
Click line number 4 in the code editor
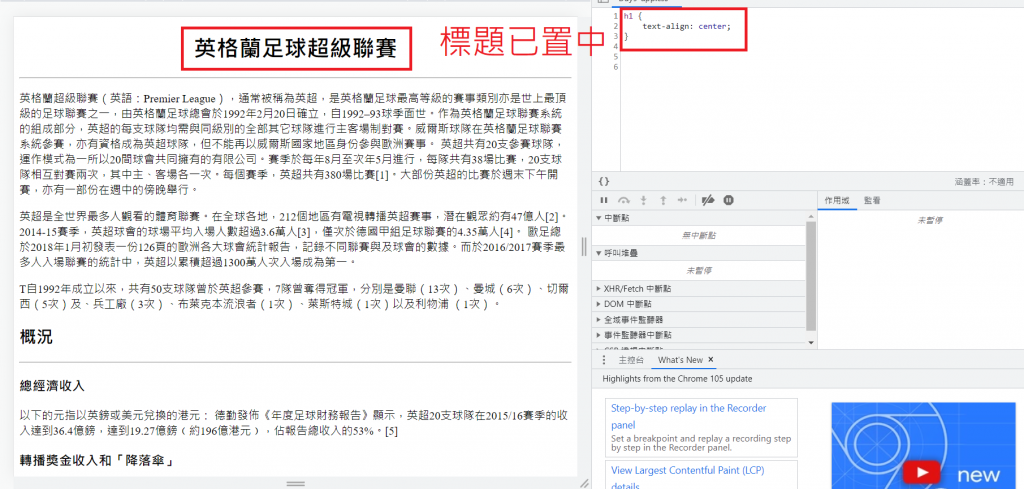615,47
